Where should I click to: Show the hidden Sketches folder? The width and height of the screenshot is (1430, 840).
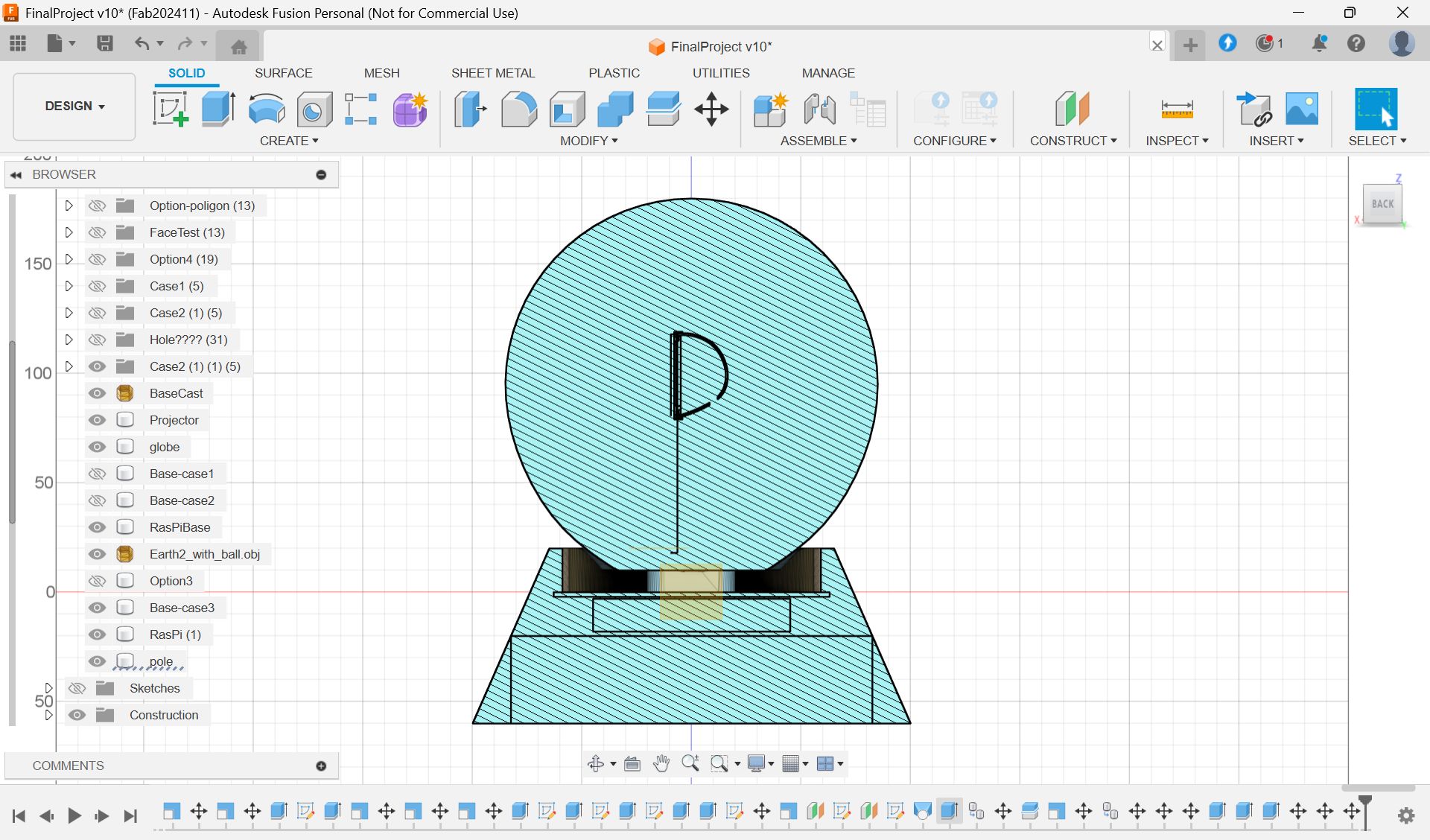77,688
